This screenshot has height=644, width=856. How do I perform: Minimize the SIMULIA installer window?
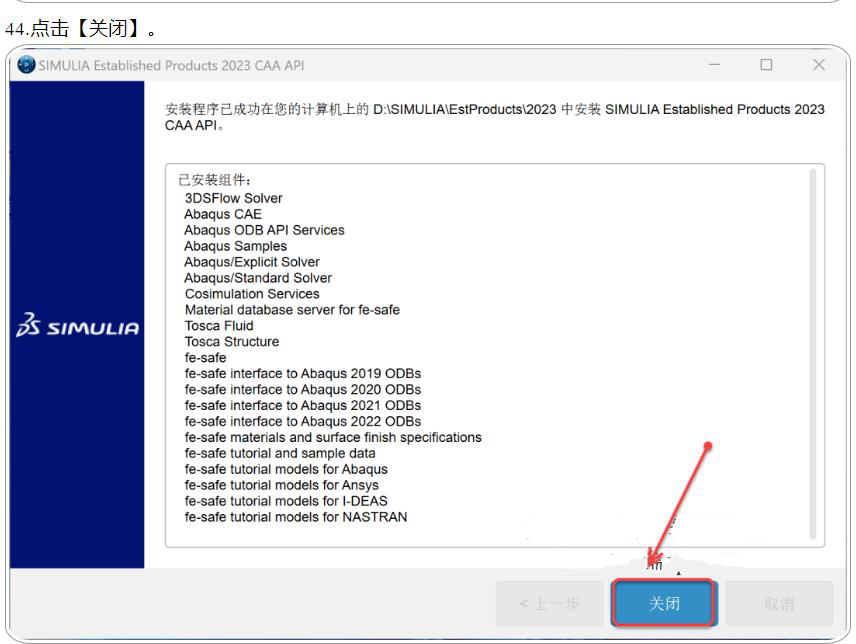(714, 65)
